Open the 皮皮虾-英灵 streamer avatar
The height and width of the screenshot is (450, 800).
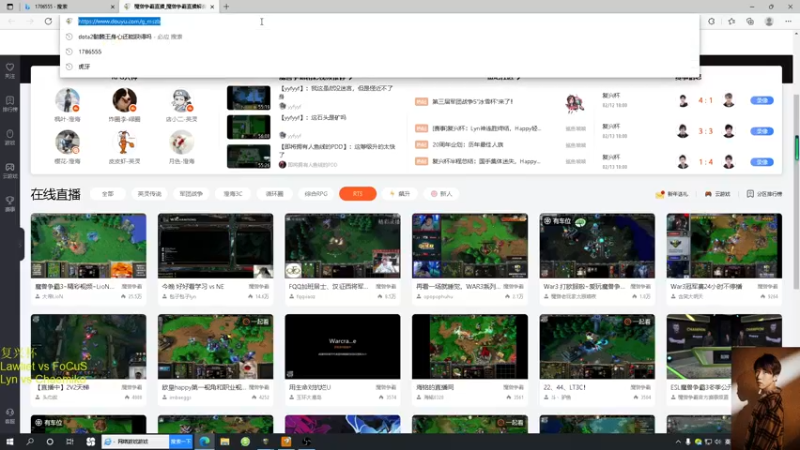124,142
